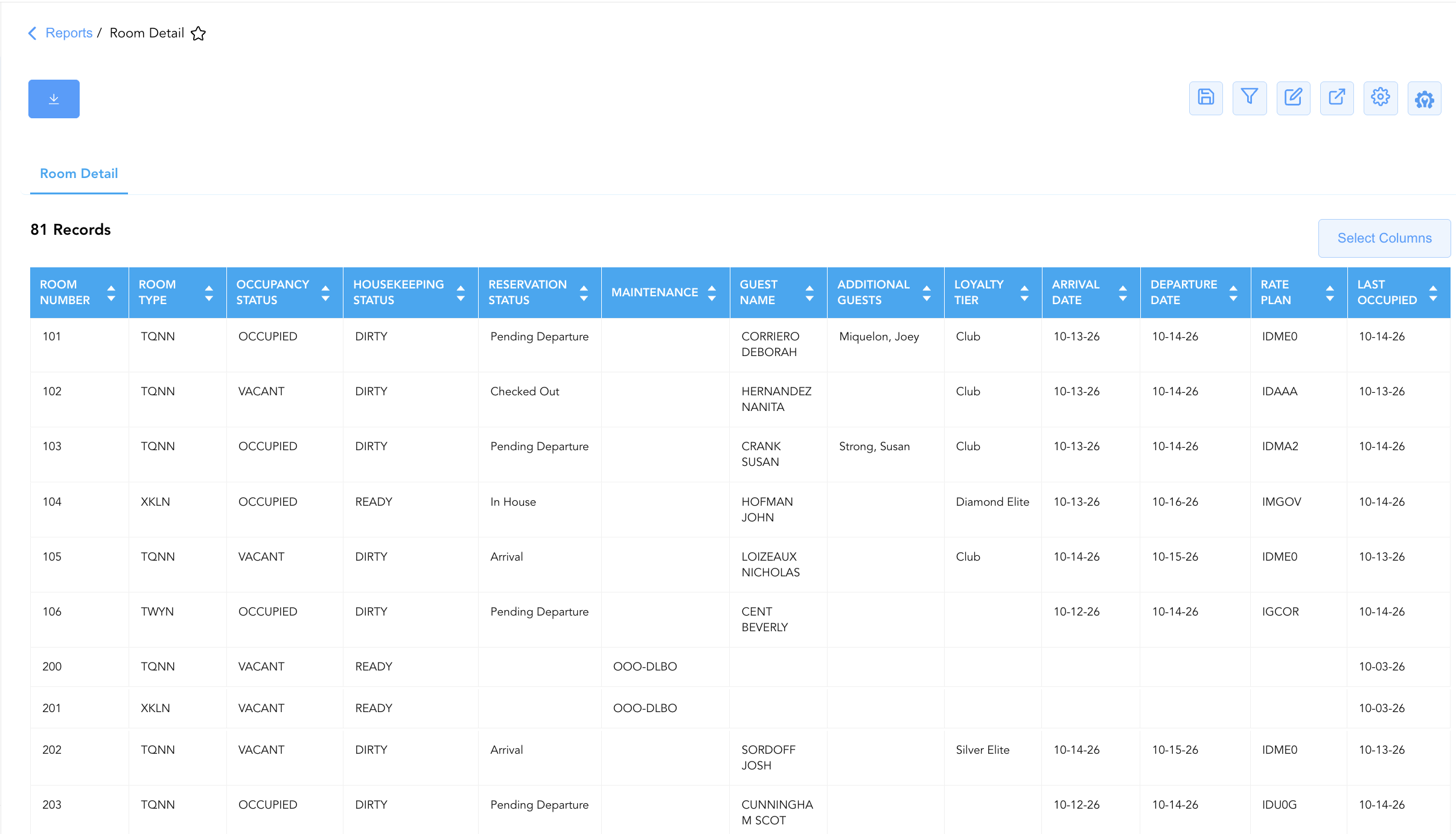Screen dimensions: 1456x834
Task: Click additional guest Strong, Susan
Action: click(874, 447)
